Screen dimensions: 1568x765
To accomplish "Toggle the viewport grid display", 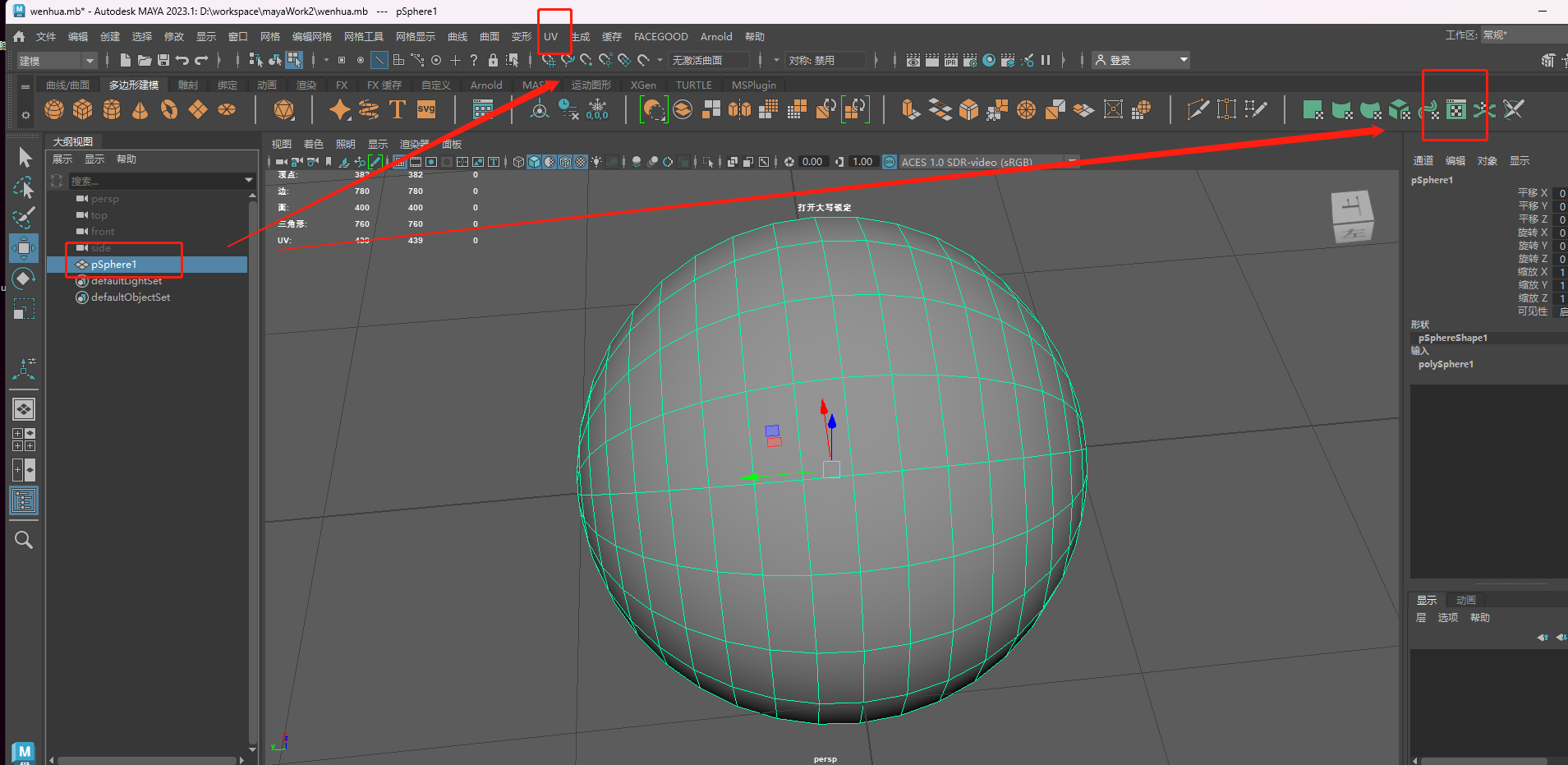I will pos(399,162).
